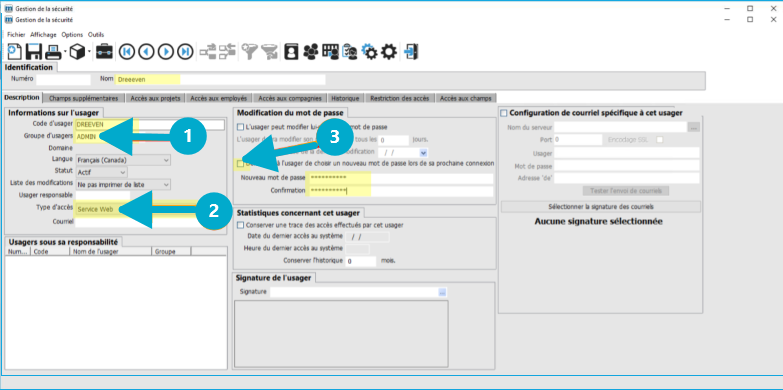The image size is (783, 390).
Task: Select the Description tab
Action: (21, 97)
